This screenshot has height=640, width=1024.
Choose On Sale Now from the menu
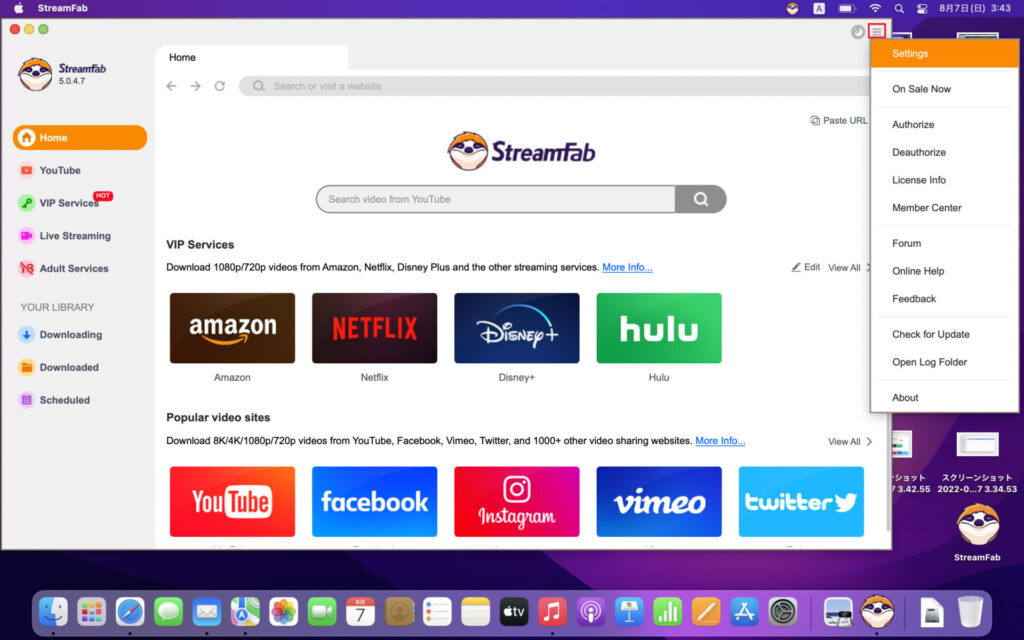coord(944,89)
